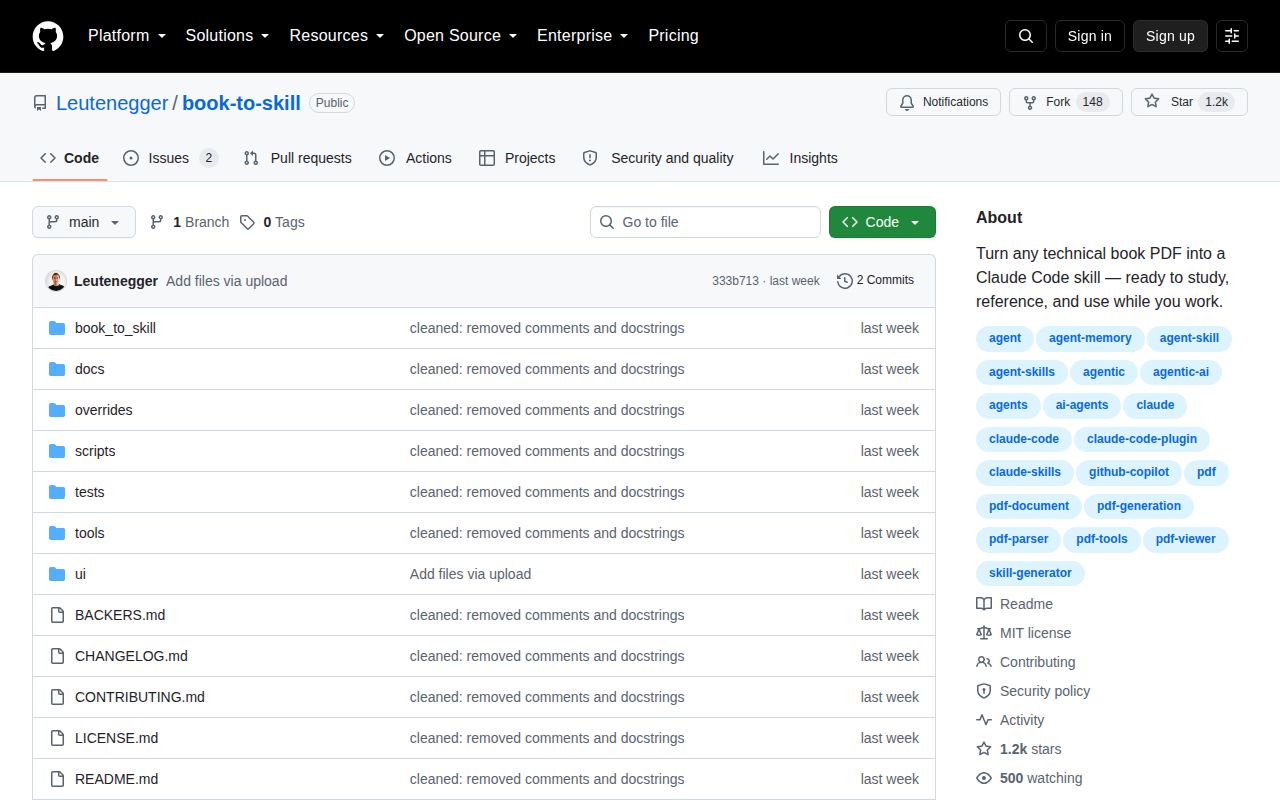The image size is (1280, 800).
Task: Click the BACKERS.md file icon
Action: point(57,615)
